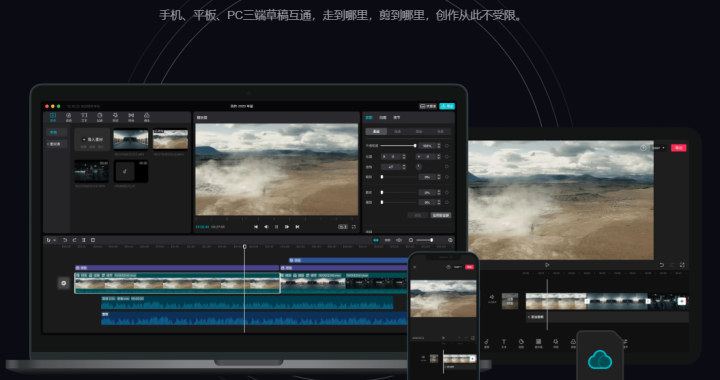
Task: Click the split icon in laptop timeline toolbar
Action: tap(84, 240)
